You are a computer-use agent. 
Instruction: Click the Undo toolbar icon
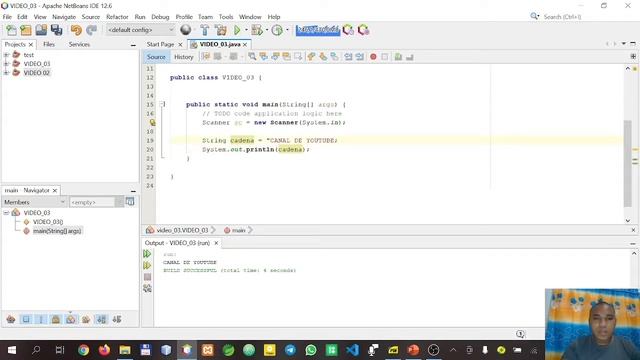pyautogui.click(x=76, y=30)
